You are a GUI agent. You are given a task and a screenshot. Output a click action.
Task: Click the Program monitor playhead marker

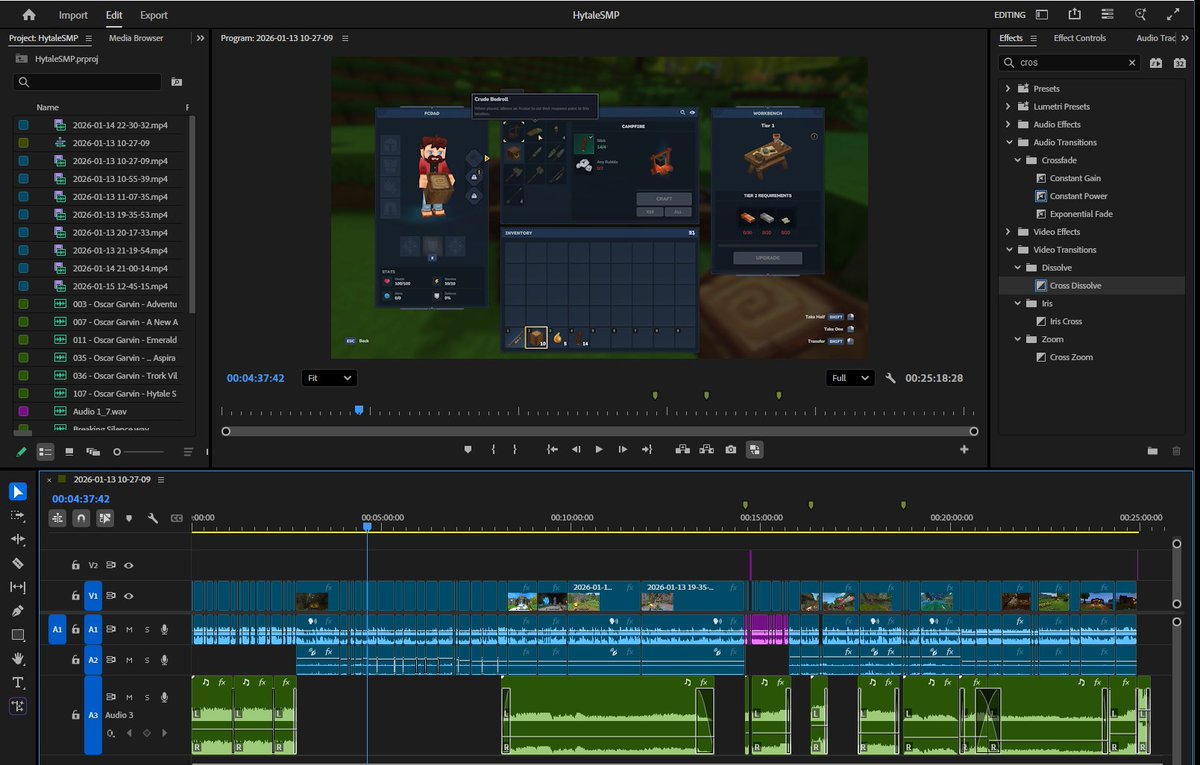tap(359, 410)
